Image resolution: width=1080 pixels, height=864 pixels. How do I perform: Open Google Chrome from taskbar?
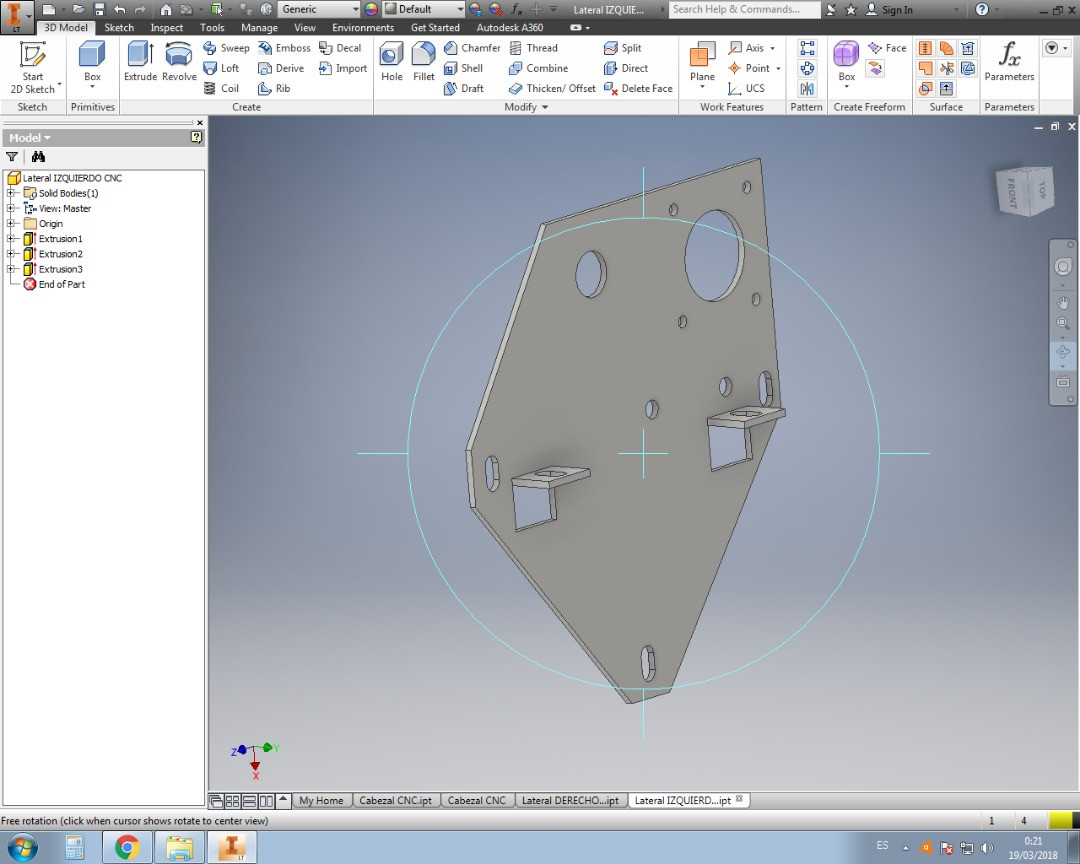coord(127,847)
